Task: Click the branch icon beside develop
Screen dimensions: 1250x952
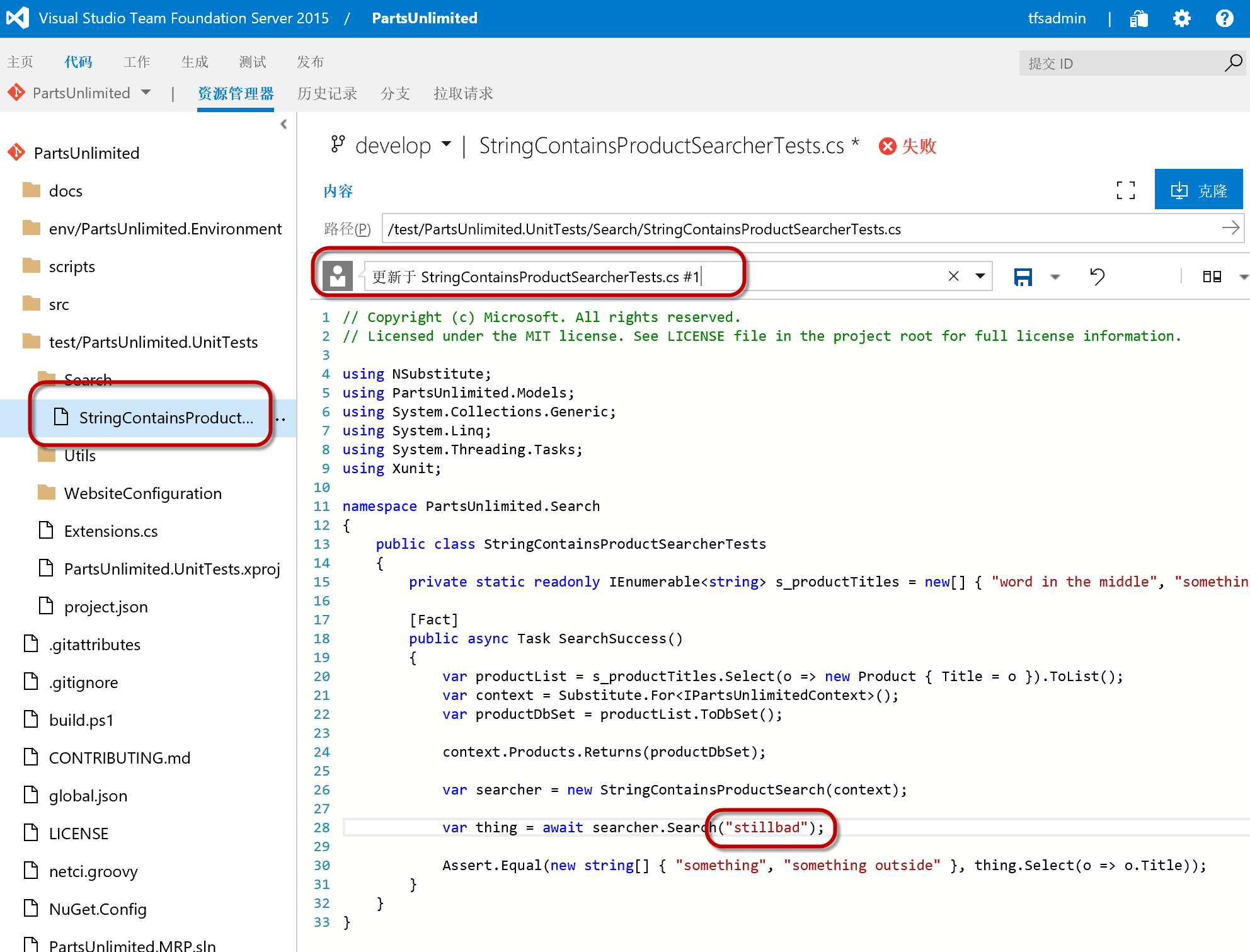Action: click(338, 144)
